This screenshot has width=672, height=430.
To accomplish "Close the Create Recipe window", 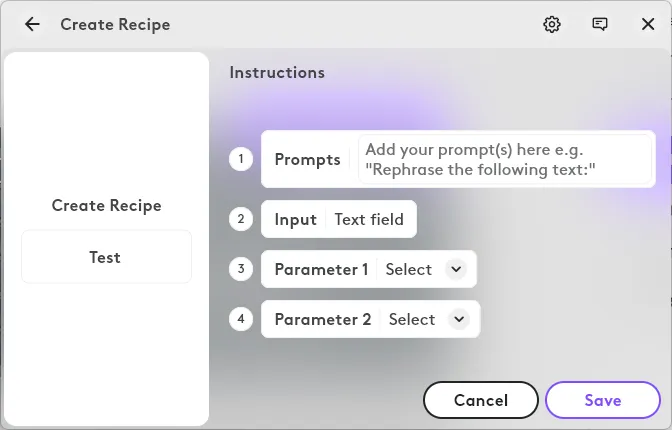I will pyautogui.click(x=648, y=24).
